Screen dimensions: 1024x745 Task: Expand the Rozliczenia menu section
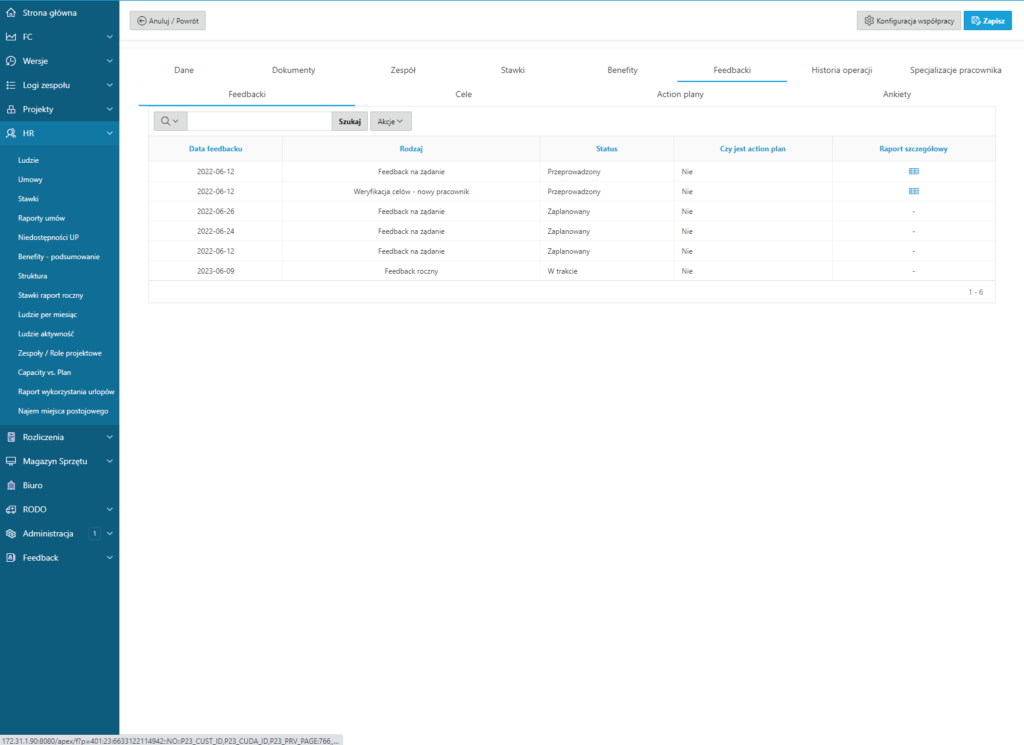[110, 437]
